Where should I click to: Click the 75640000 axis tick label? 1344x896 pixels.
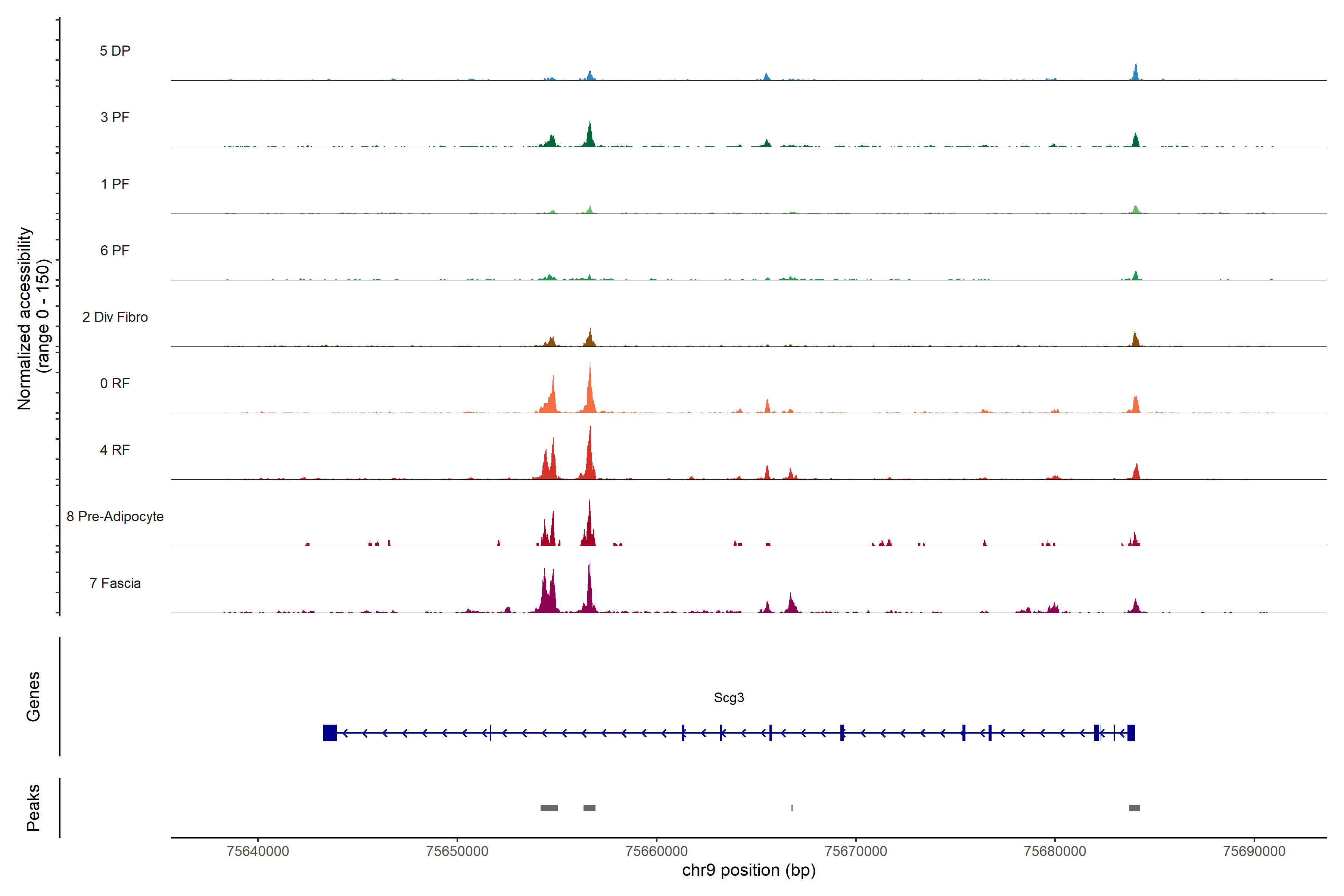pos(258,851)
